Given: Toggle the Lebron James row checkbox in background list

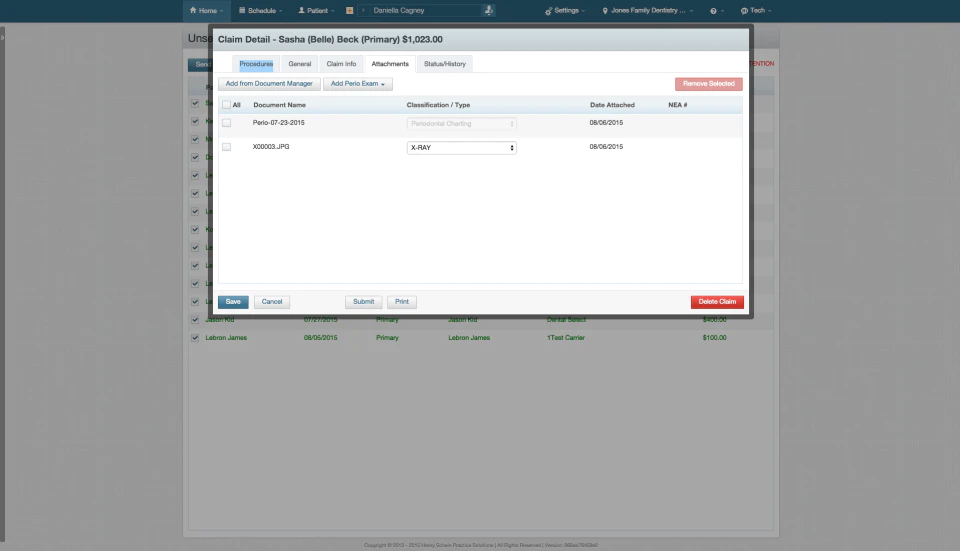Looking at the screenshot, I should coord(195,337).
